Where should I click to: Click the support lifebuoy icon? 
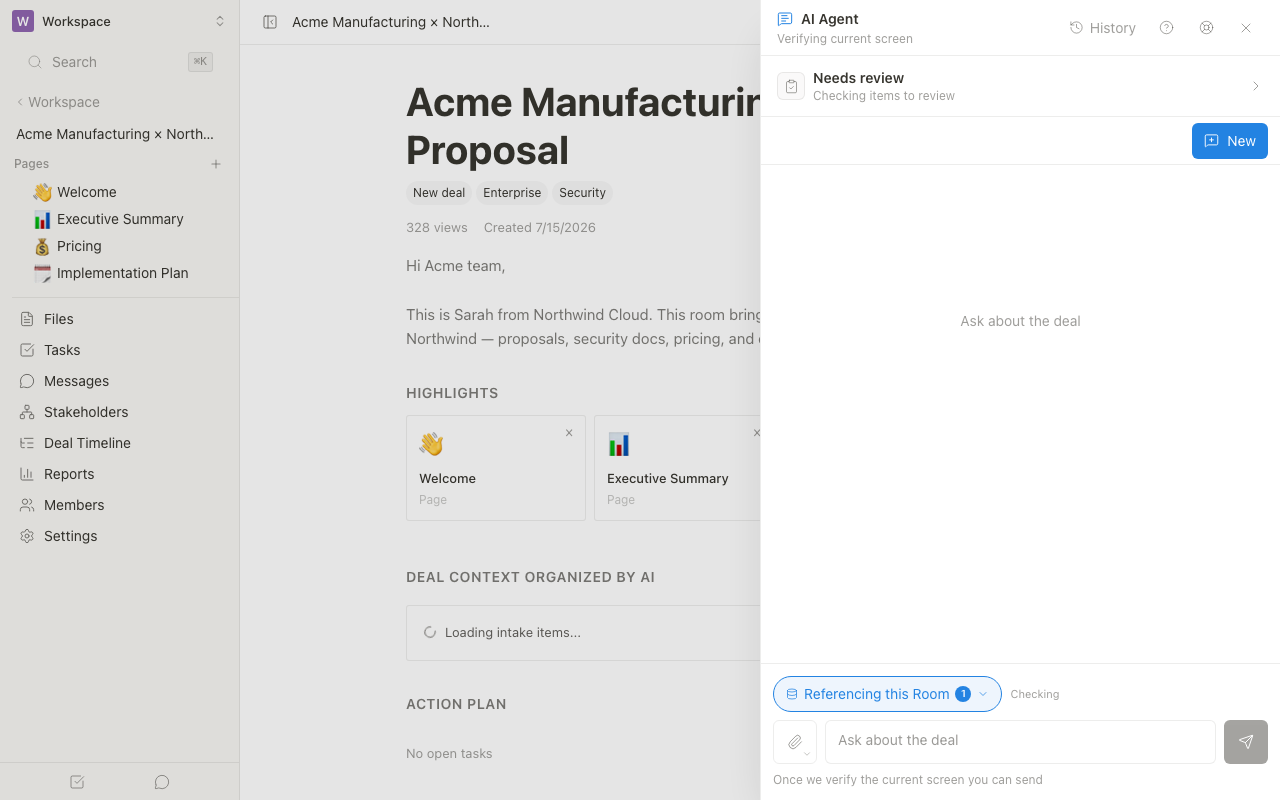pos(1206,28)
